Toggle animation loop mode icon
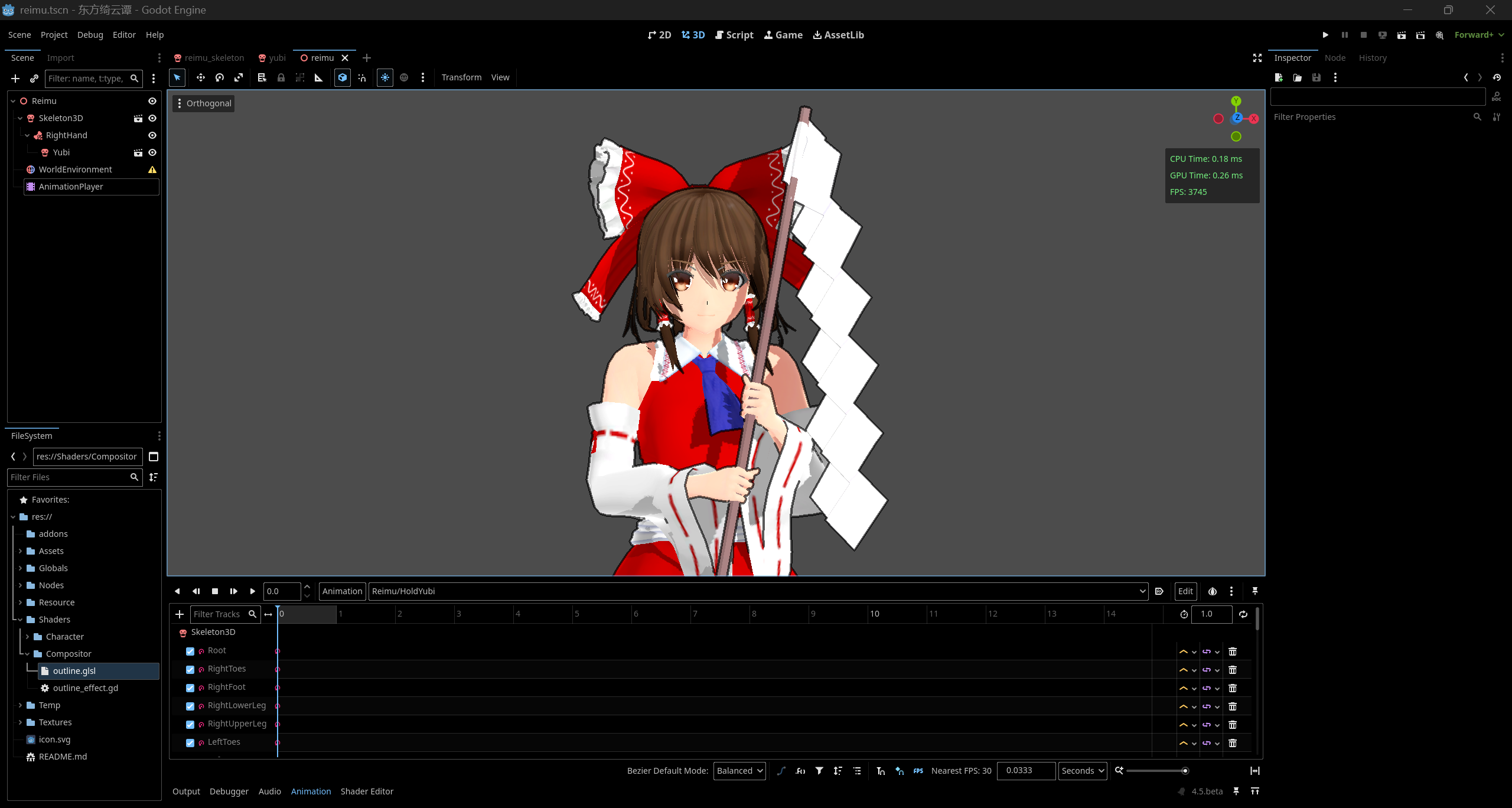This screenshot has height=808, width=1512. coord(1243,614)
